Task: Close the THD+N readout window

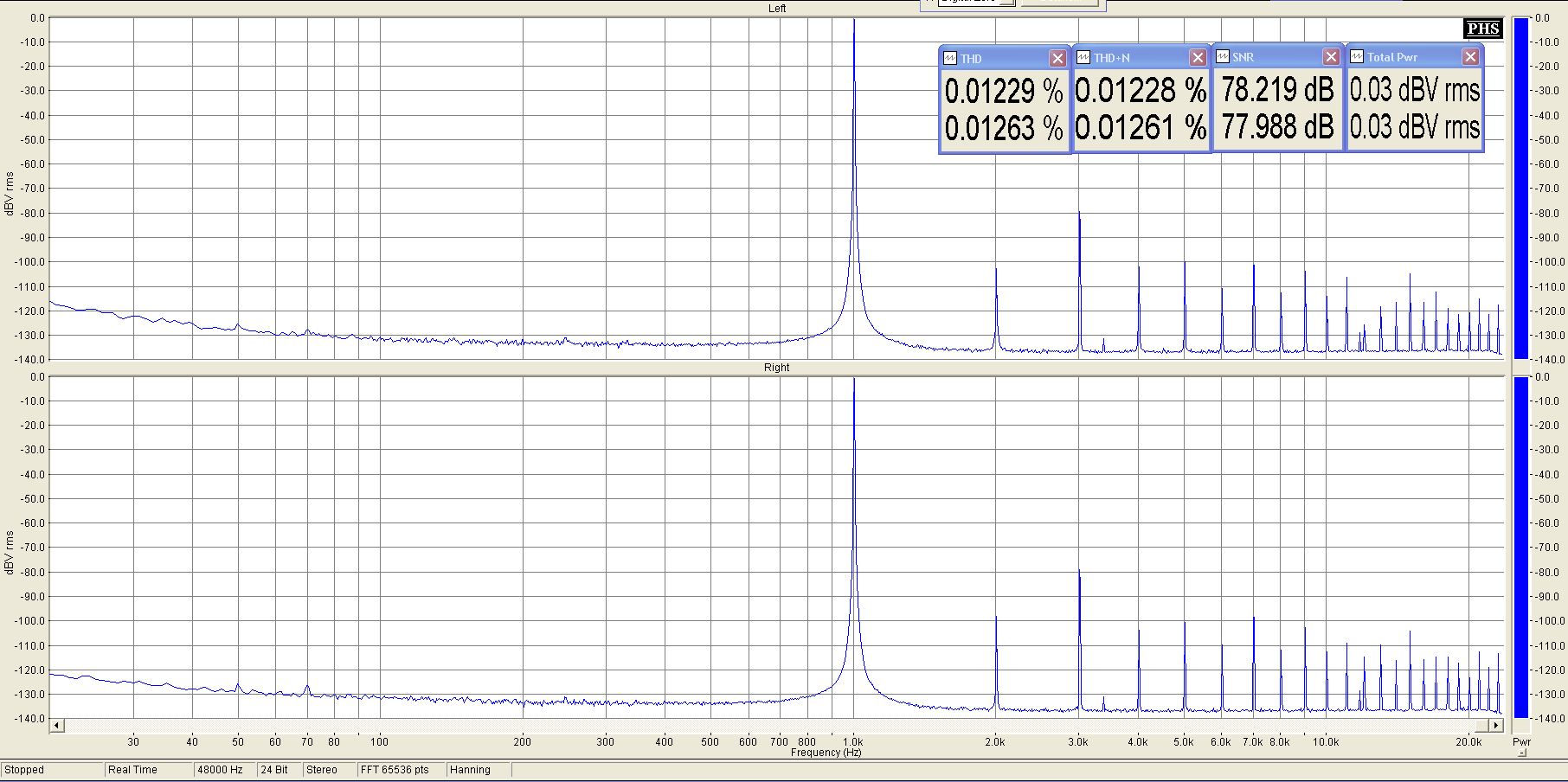Action: tap(1198, 58)
